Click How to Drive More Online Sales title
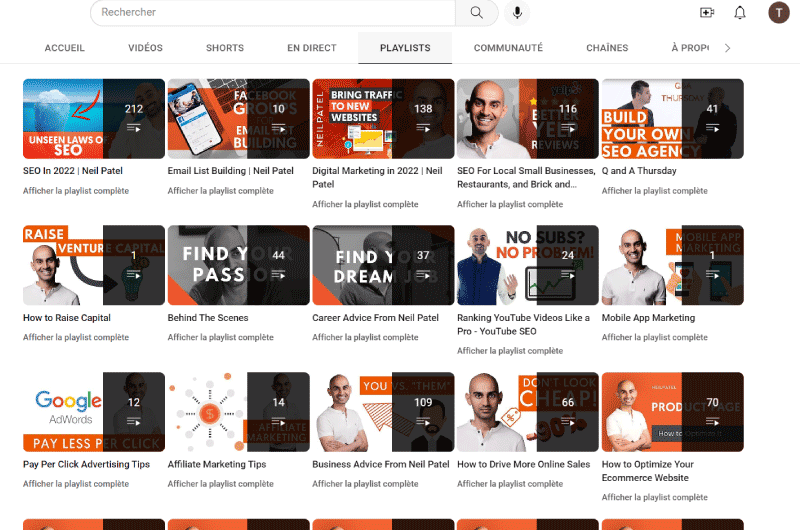 coord(523,464)
